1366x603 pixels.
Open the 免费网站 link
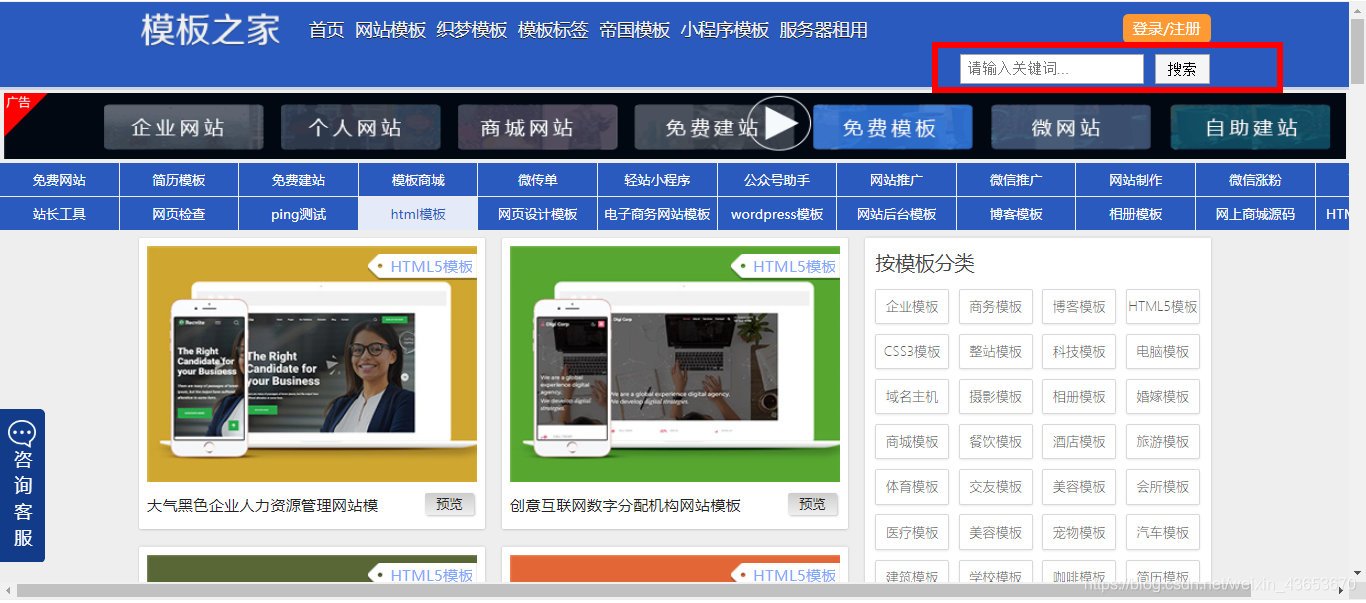pyautogui.click(x=59, y=180)
